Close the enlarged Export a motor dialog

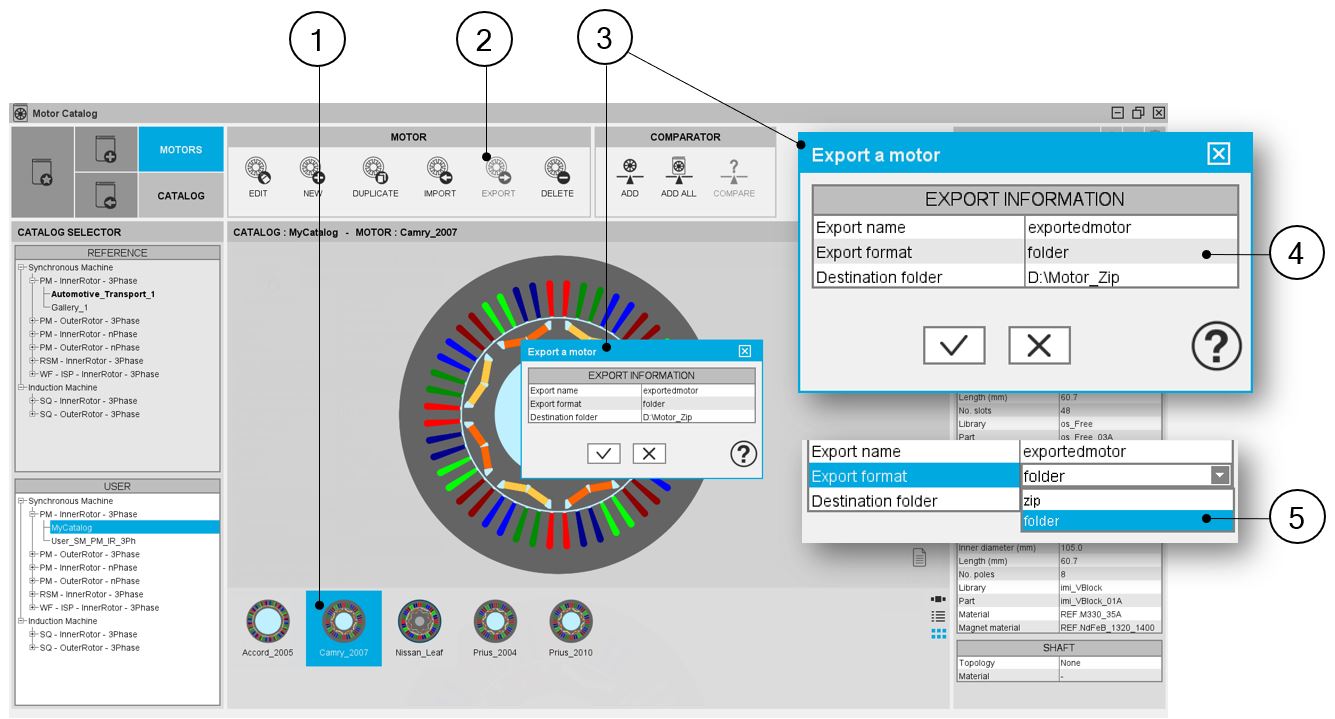(x=1218, y=154)
